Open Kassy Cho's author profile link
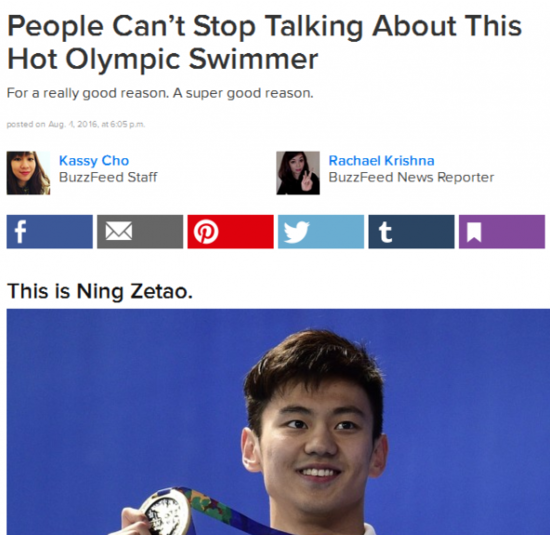 click(x=94, y=161)
